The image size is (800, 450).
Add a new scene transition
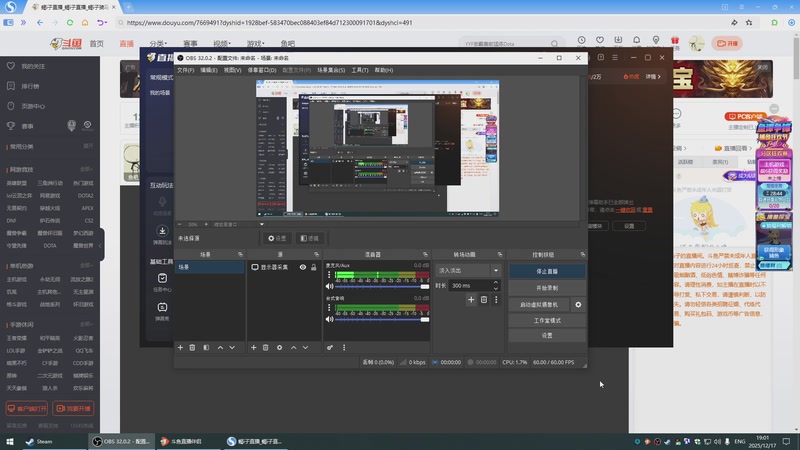pos(471,299)
